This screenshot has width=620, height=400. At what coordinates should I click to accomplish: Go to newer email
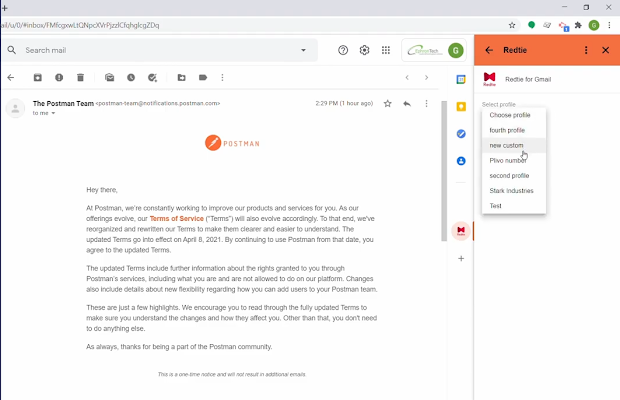point(407,77)
